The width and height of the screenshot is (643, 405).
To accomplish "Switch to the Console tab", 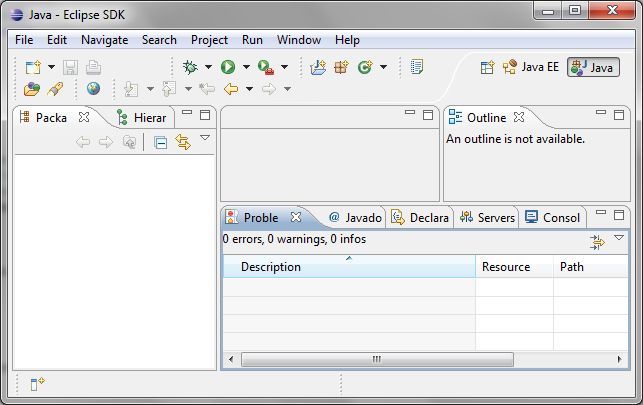I will (x=552, y=218).
